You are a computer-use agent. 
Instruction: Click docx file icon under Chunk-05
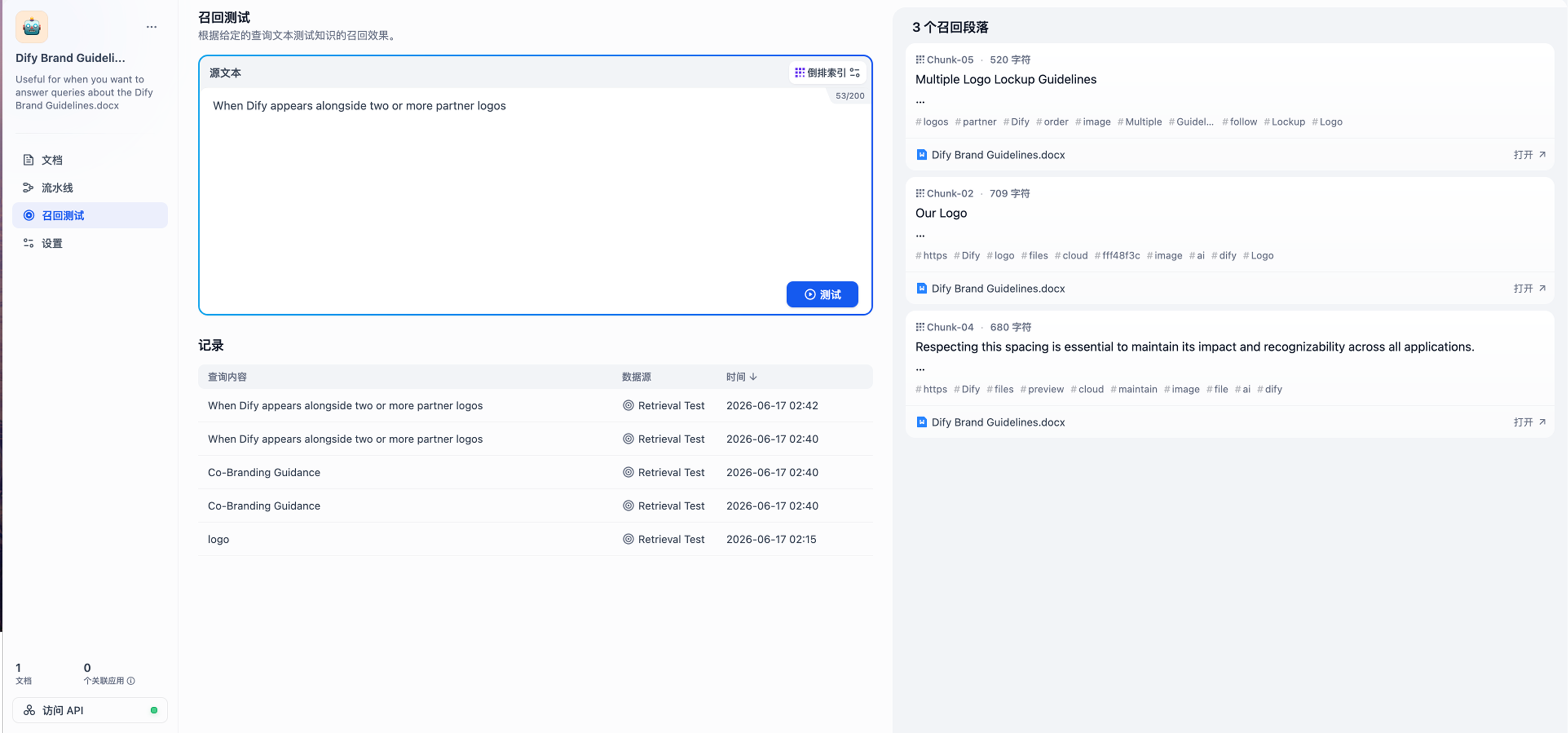click(922, 155)
